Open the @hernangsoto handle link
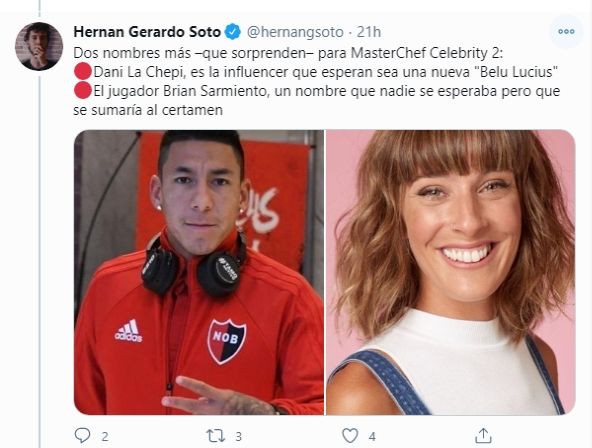The image size is (592, 448). (x=295, y=32)
